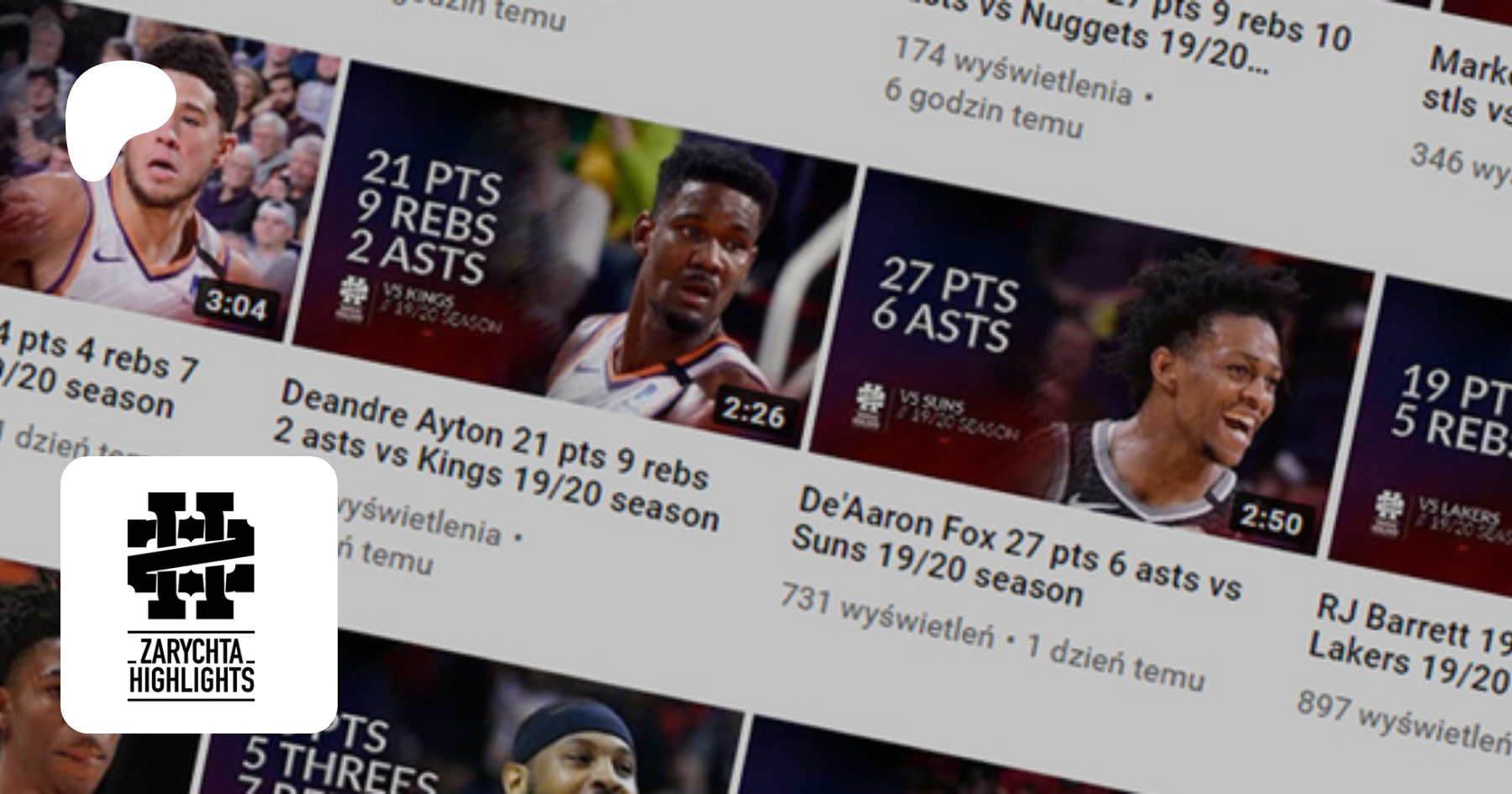Click the 2:26 duration badge
The height and width of the screenshot is (794, 1512).
pyautogui.click(x=753, y=413)
